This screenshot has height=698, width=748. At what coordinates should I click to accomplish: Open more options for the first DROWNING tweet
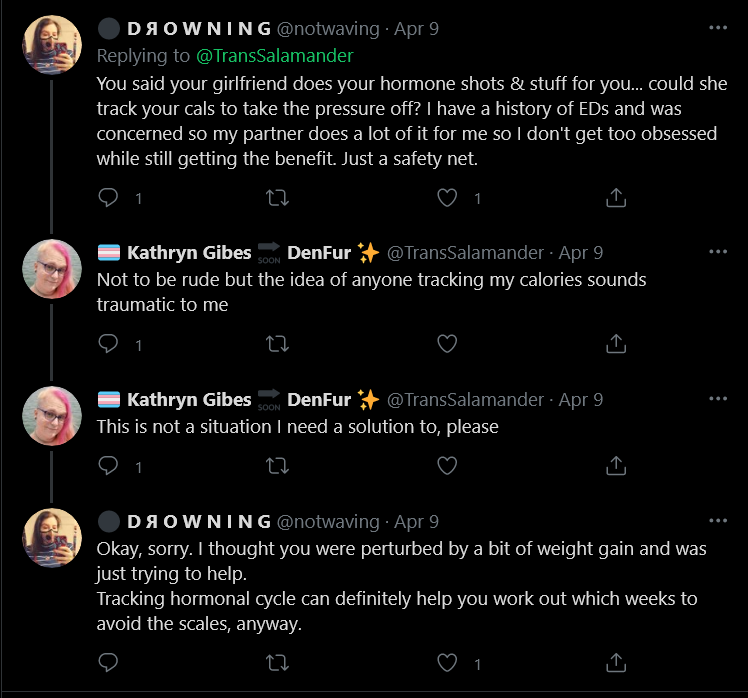[718, 28]
